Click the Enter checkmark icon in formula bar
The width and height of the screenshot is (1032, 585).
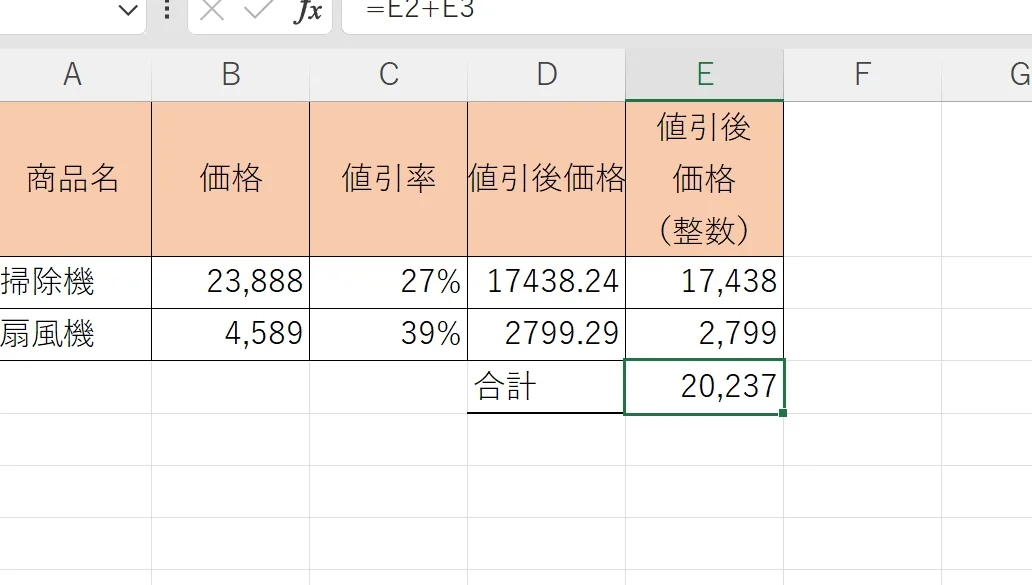click(258, 11)
